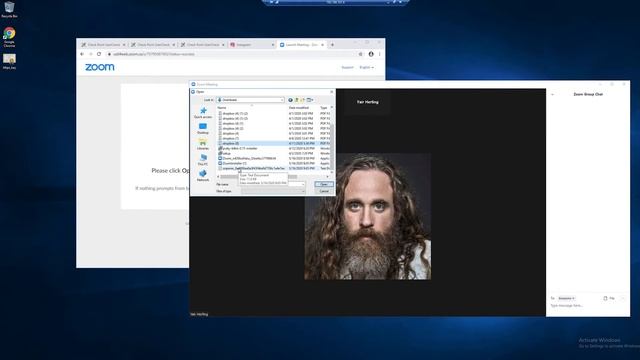Go up one folder level in Open dialog
Screen dimensions: 640x360
click(x=297, y=100)
